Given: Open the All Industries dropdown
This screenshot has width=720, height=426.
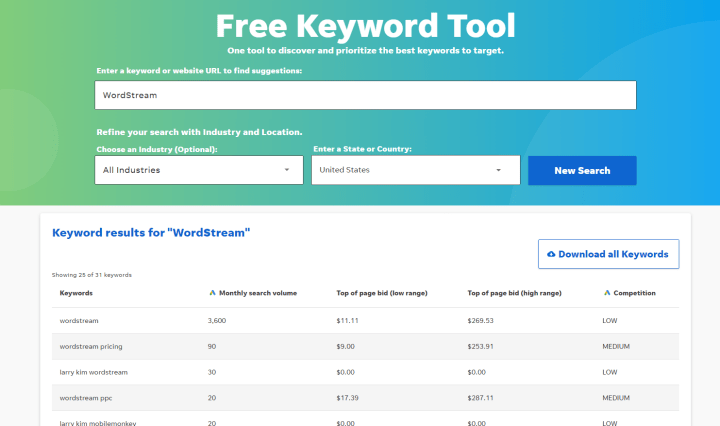Looking at the screenshot, I should pos(199,170).
